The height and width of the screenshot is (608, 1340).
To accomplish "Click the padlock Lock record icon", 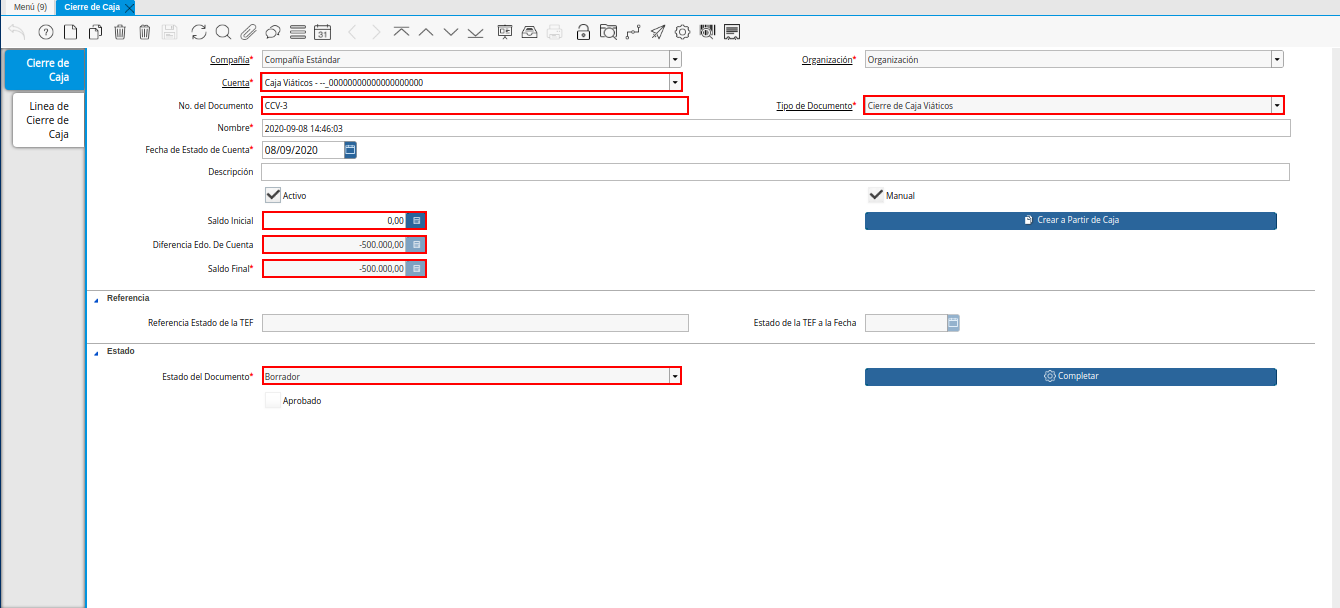I will point(583,32).
